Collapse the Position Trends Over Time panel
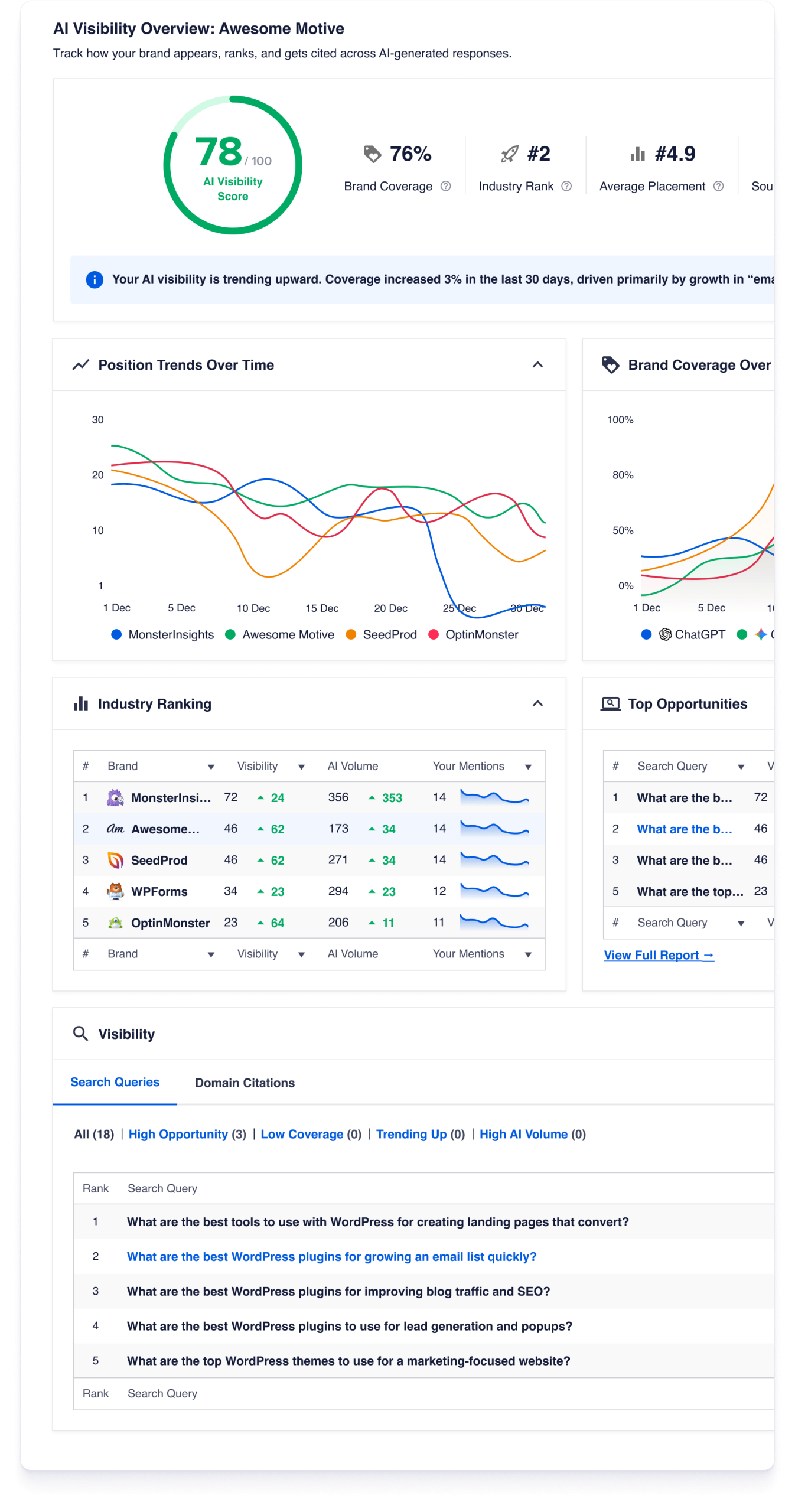The image size is (795, 1512). tap(537, 364)
